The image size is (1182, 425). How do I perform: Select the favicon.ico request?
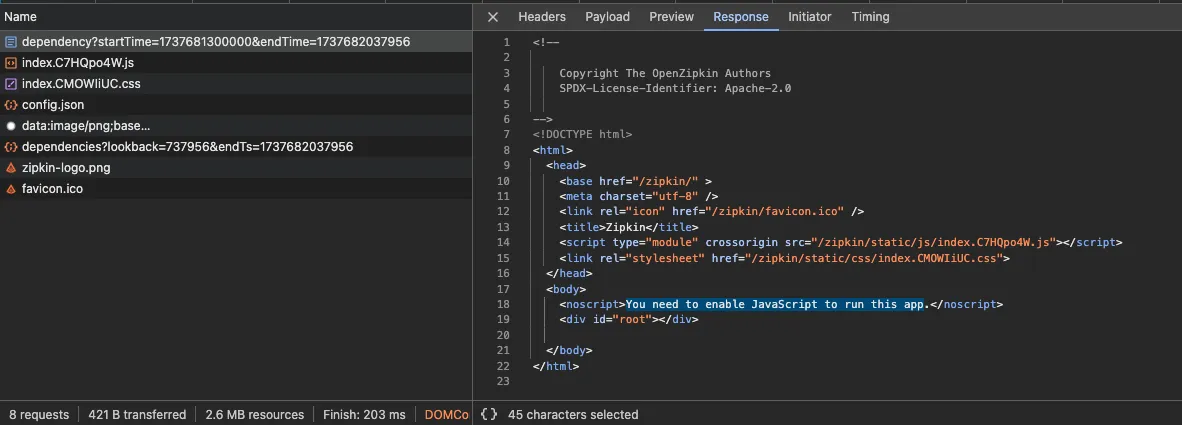236,189
